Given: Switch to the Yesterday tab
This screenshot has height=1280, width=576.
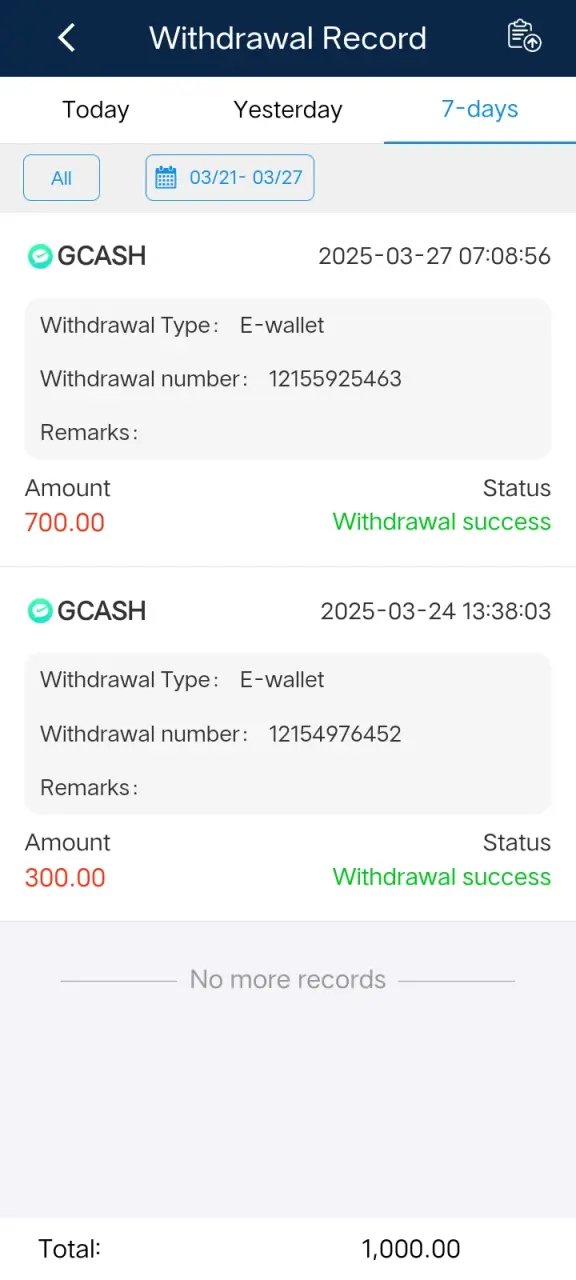Looking at the screenshot, I should (288, 110).
